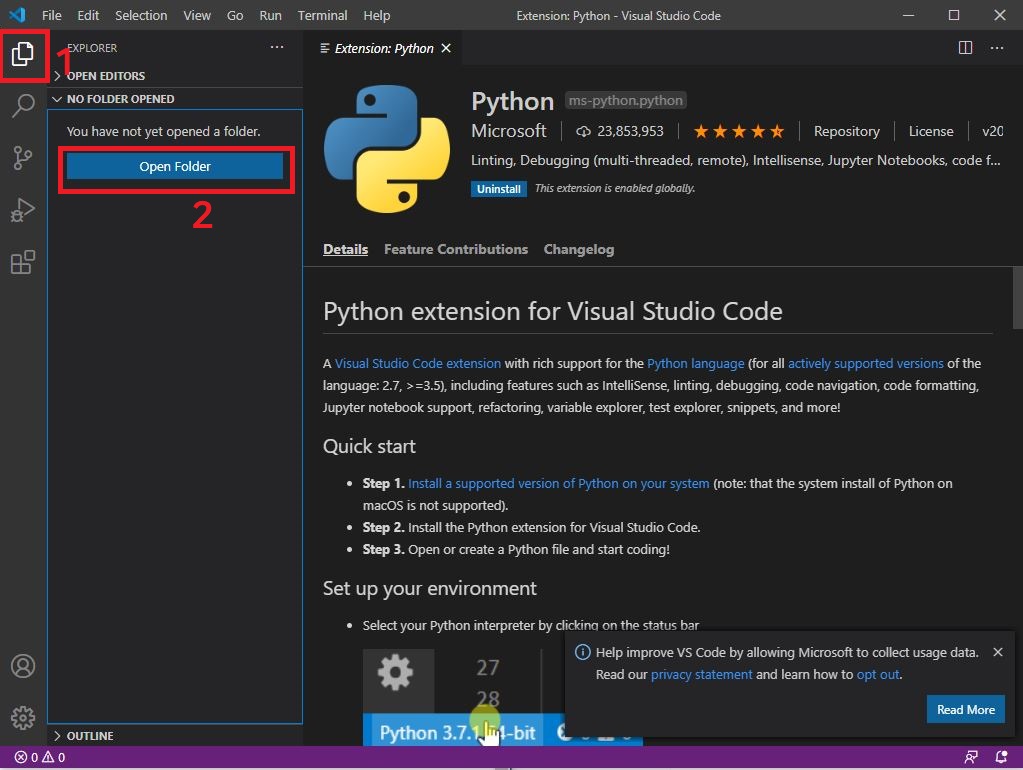This screenshot has width=1023, height=770.
Task: Click the Python 3.7.1 64-bit status image
Action: tap(457, 733)
